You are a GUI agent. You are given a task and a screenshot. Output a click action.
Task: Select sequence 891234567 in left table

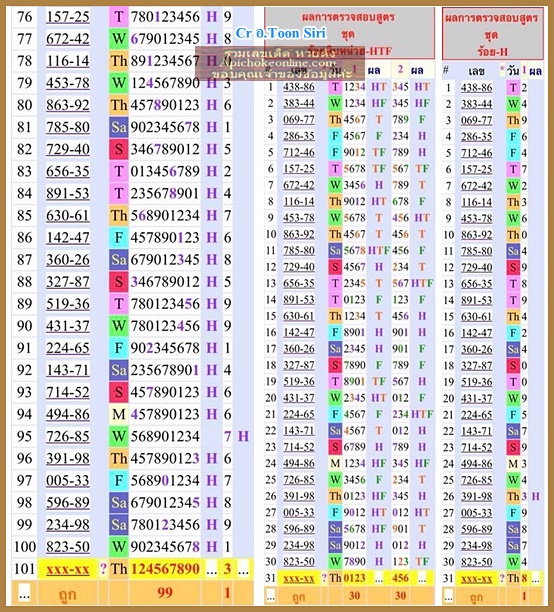click(x=165, y=61)
